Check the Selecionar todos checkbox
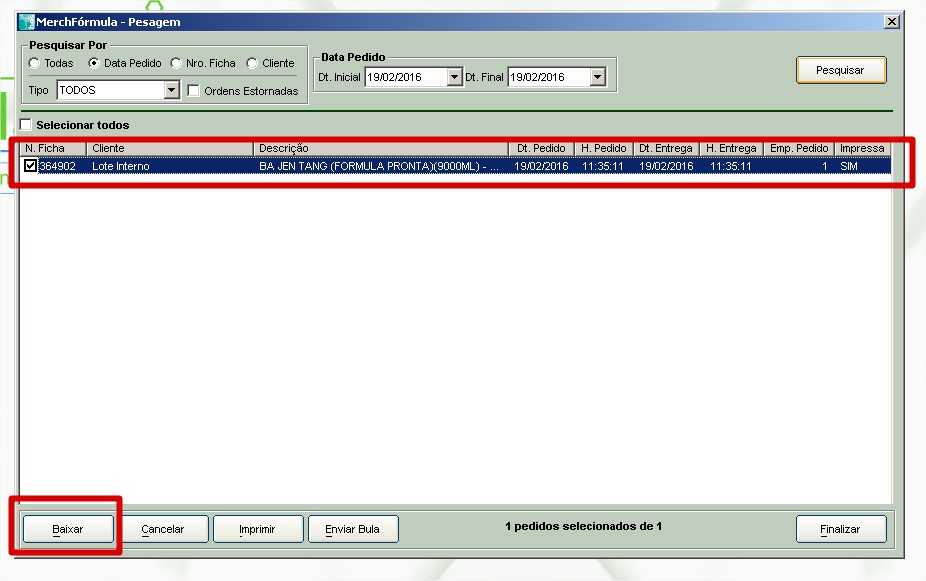 coord(26,125)
